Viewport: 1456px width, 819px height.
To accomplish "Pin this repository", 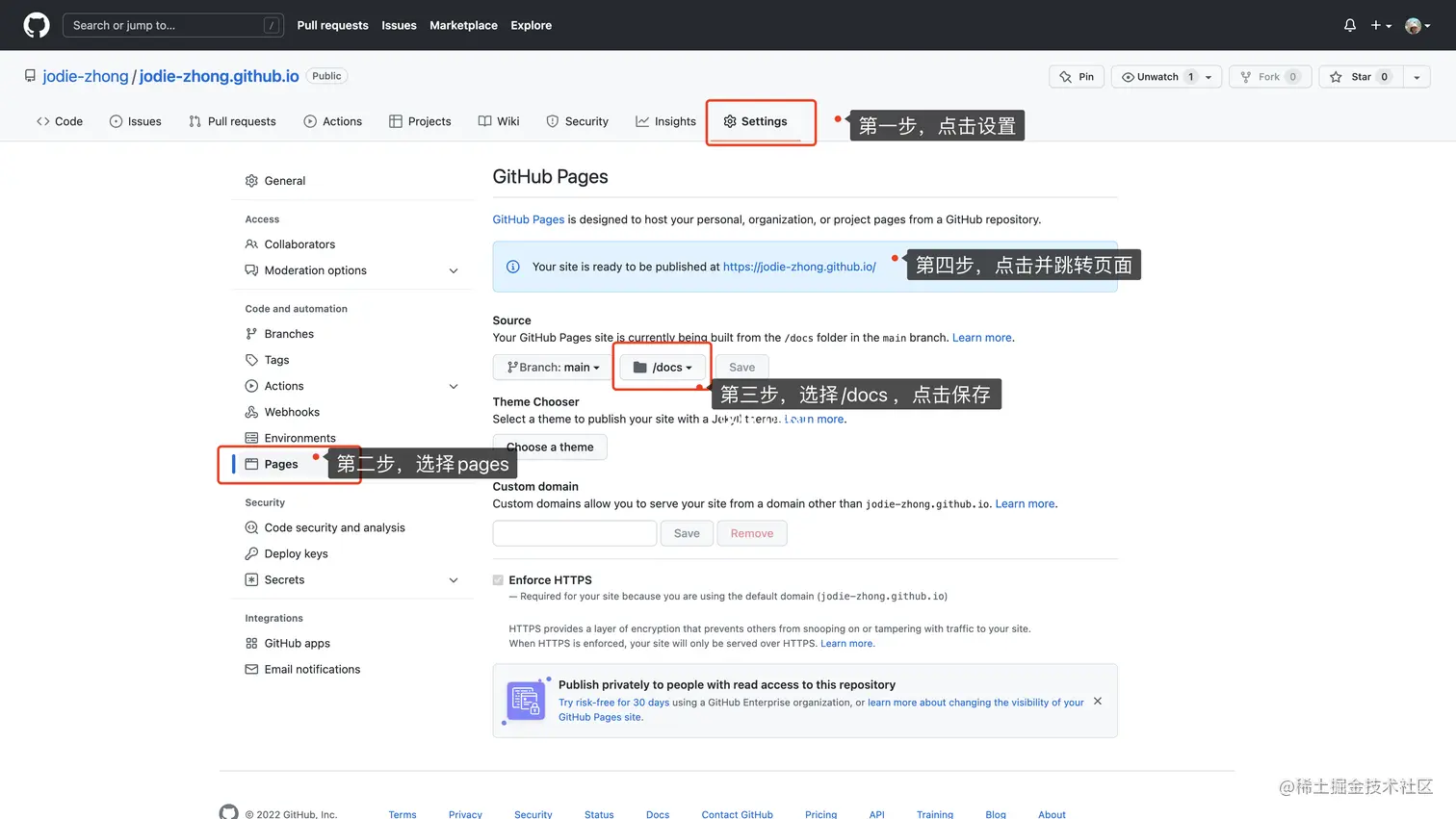I will pyautogui.click(x=1077, y=77).
